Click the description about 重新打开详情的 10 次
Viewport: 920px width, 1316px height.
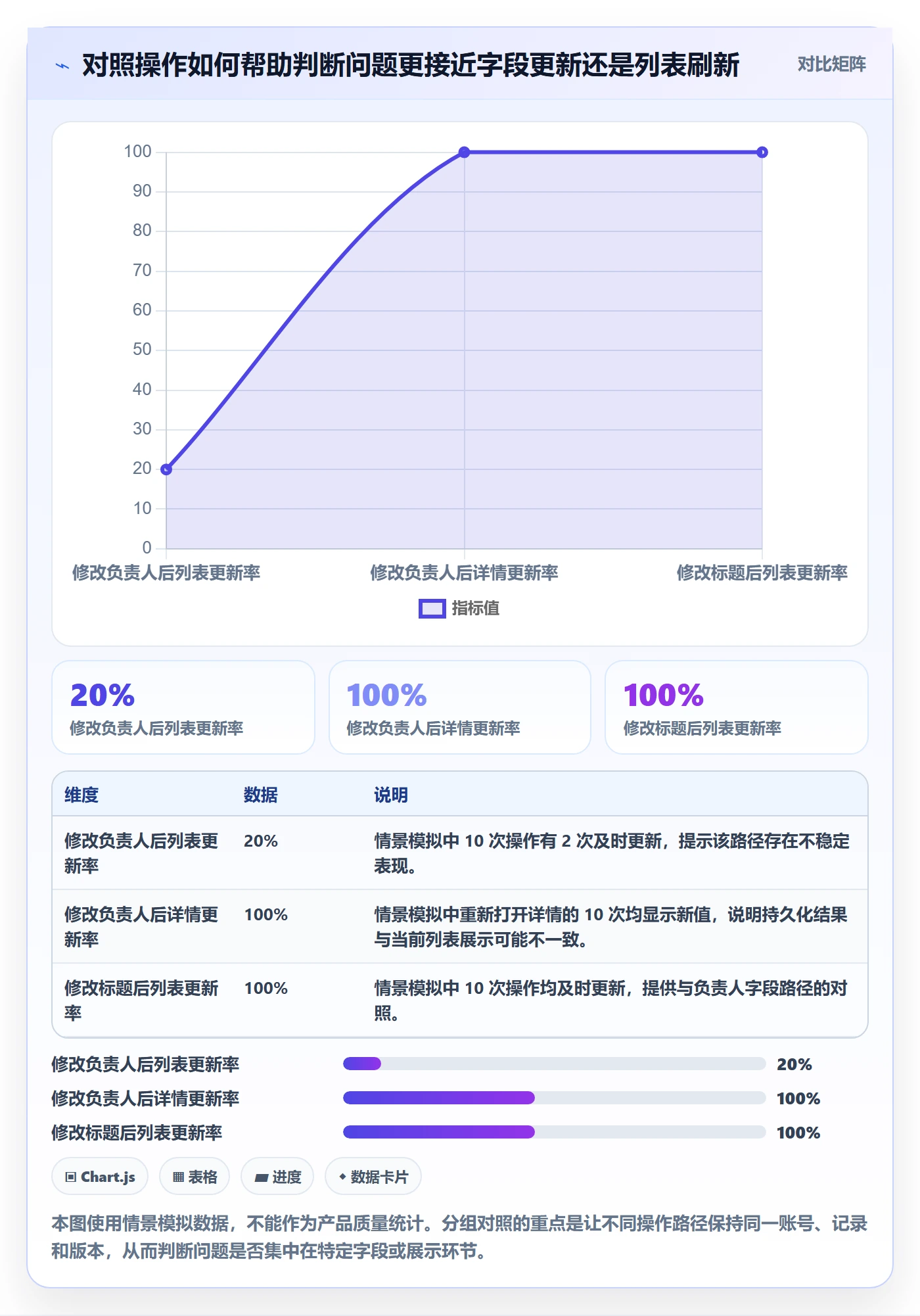(x=611, y=927)
